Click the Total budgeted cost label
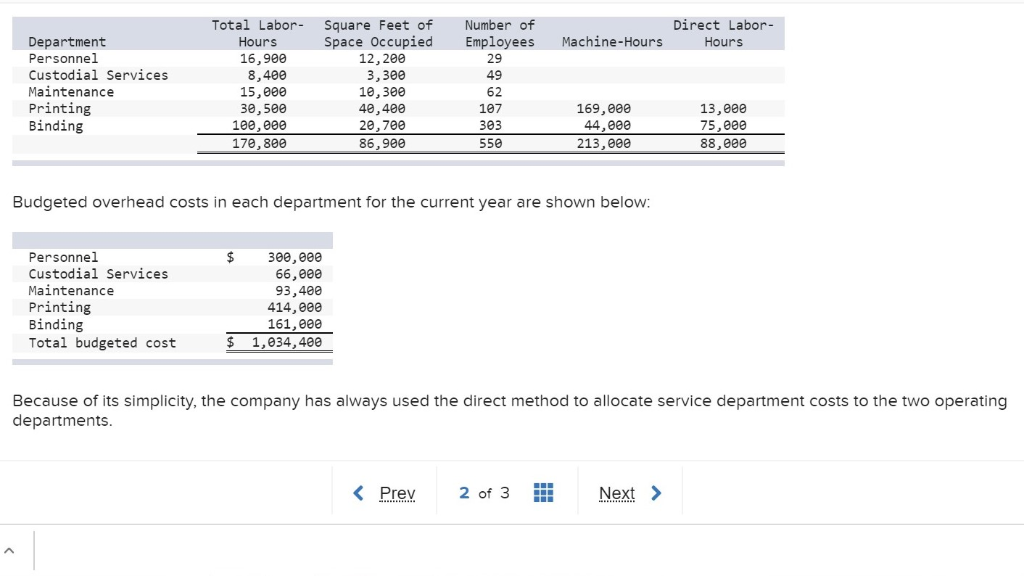Viewport: 1024px width, 576px height. [x=102, y=343]
